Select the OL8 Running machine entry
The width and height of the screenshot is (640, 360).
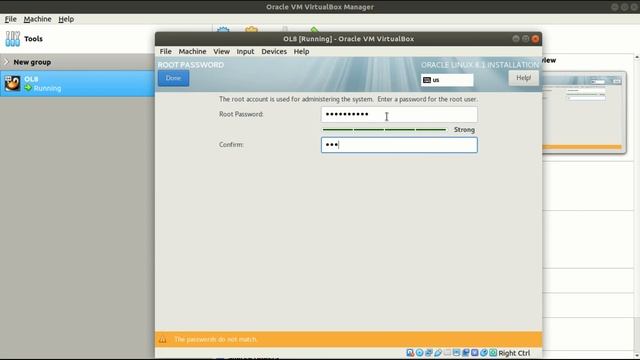77,83
